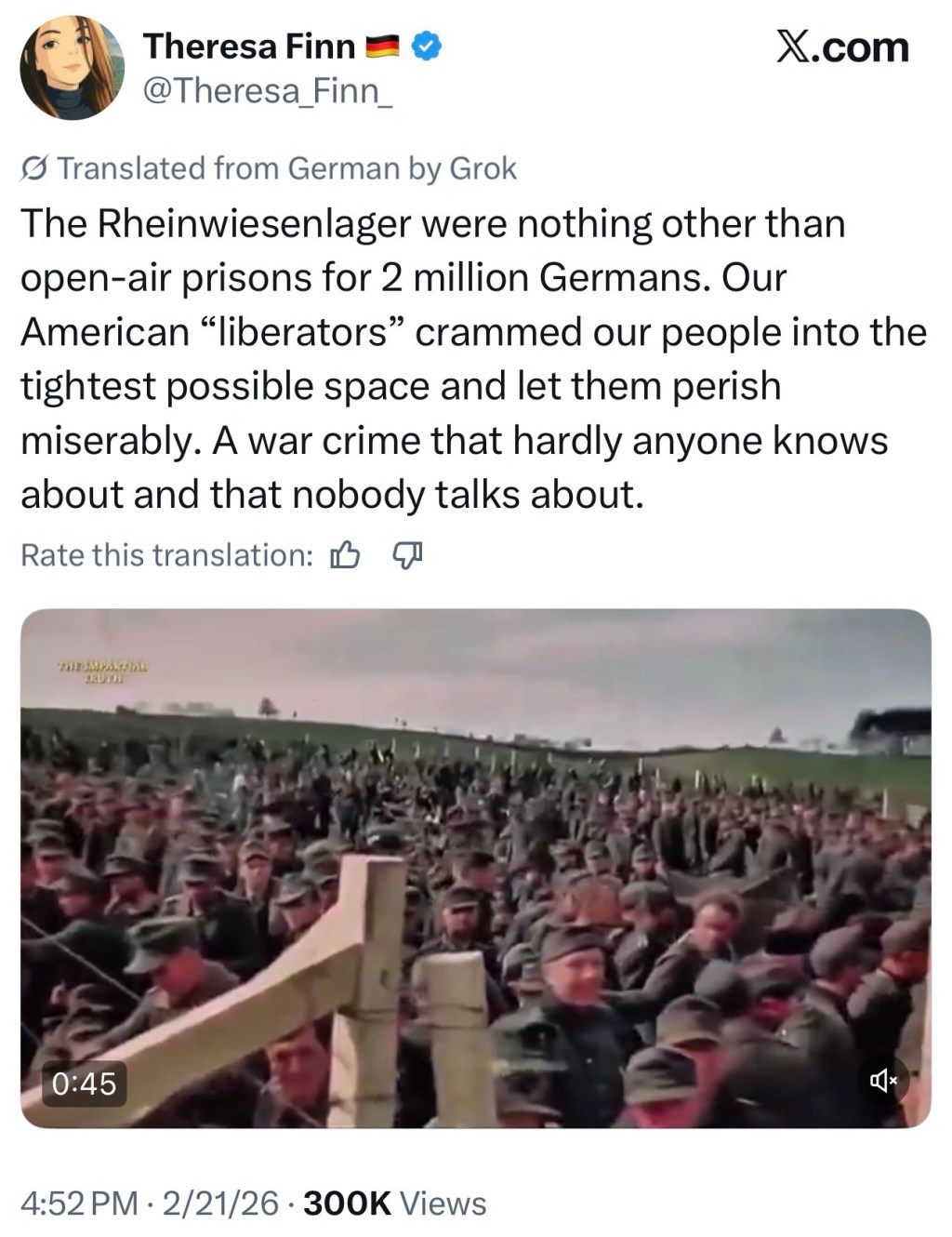952x1237 pixels.
Task: Rate translation with thumbs down
Action: pos(407,555)
